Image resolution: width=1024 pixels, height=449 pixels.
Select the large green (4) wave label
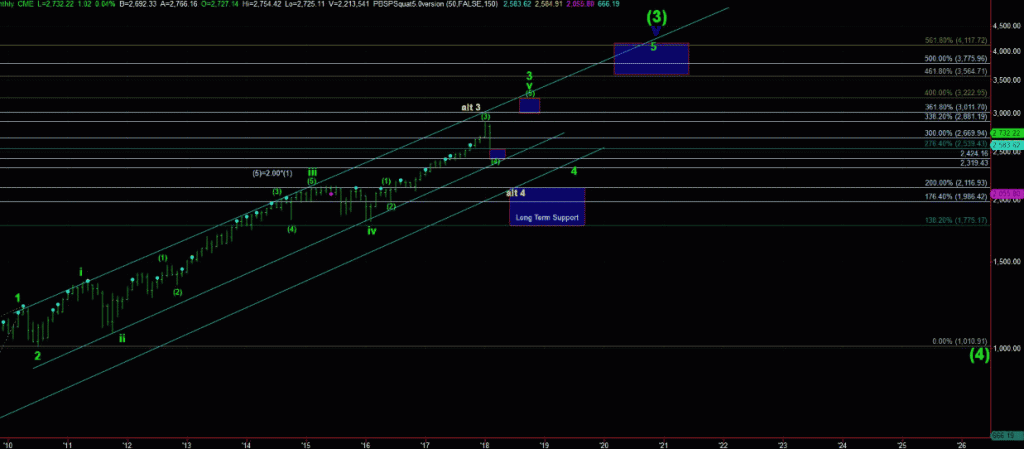(x=979, y=353)
